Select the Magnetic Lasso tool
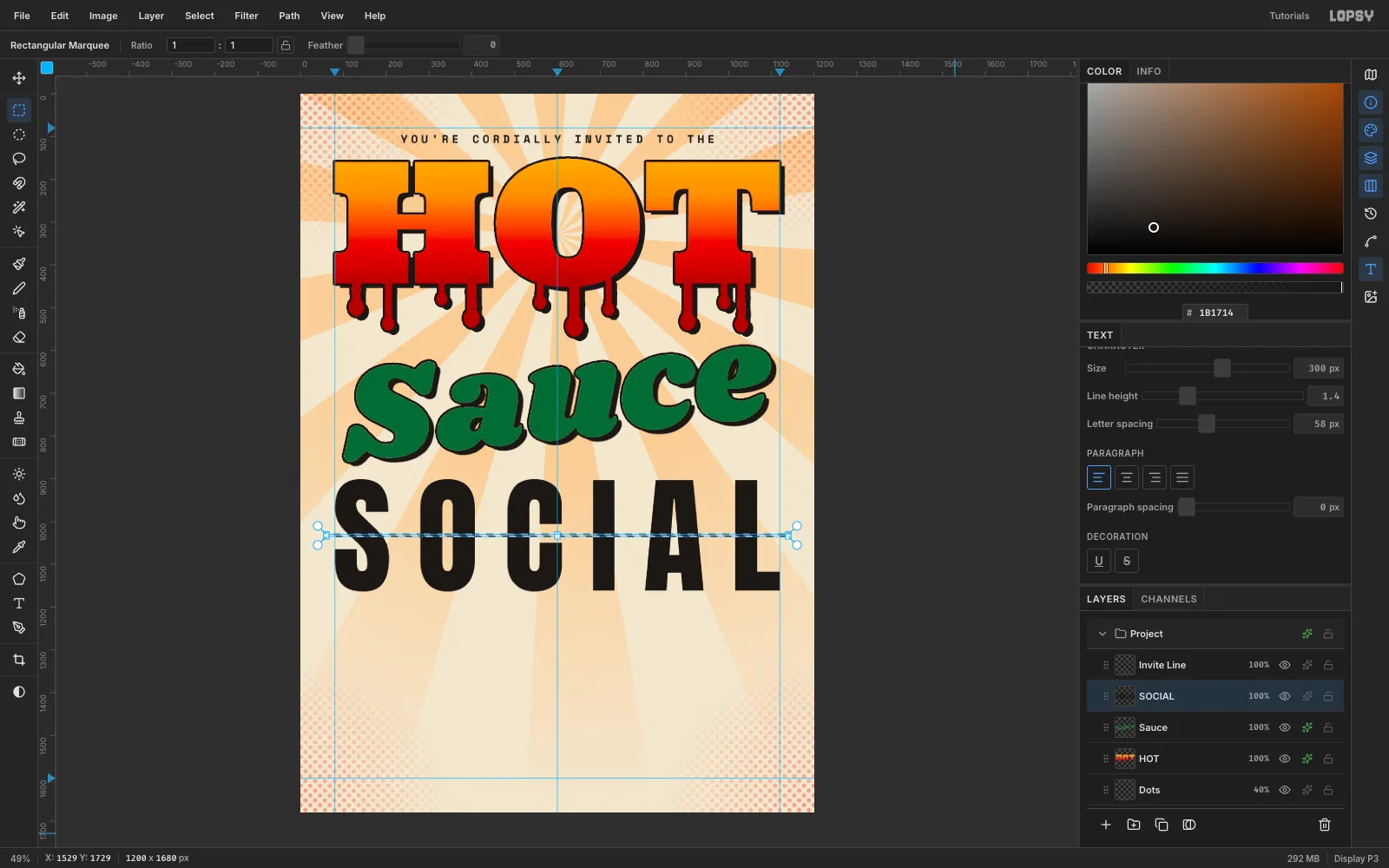The image size is (1389, 868). point(19,183)
